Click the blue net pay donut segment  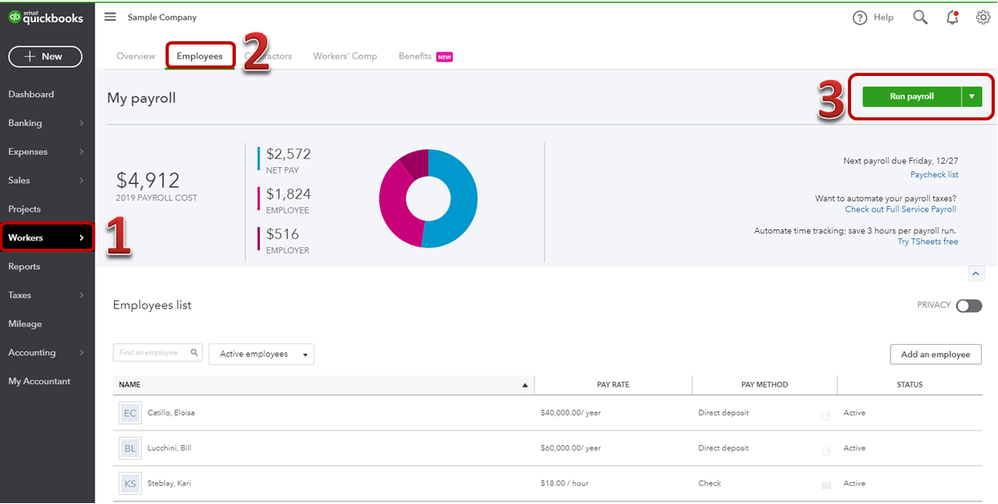click(455, 197)
